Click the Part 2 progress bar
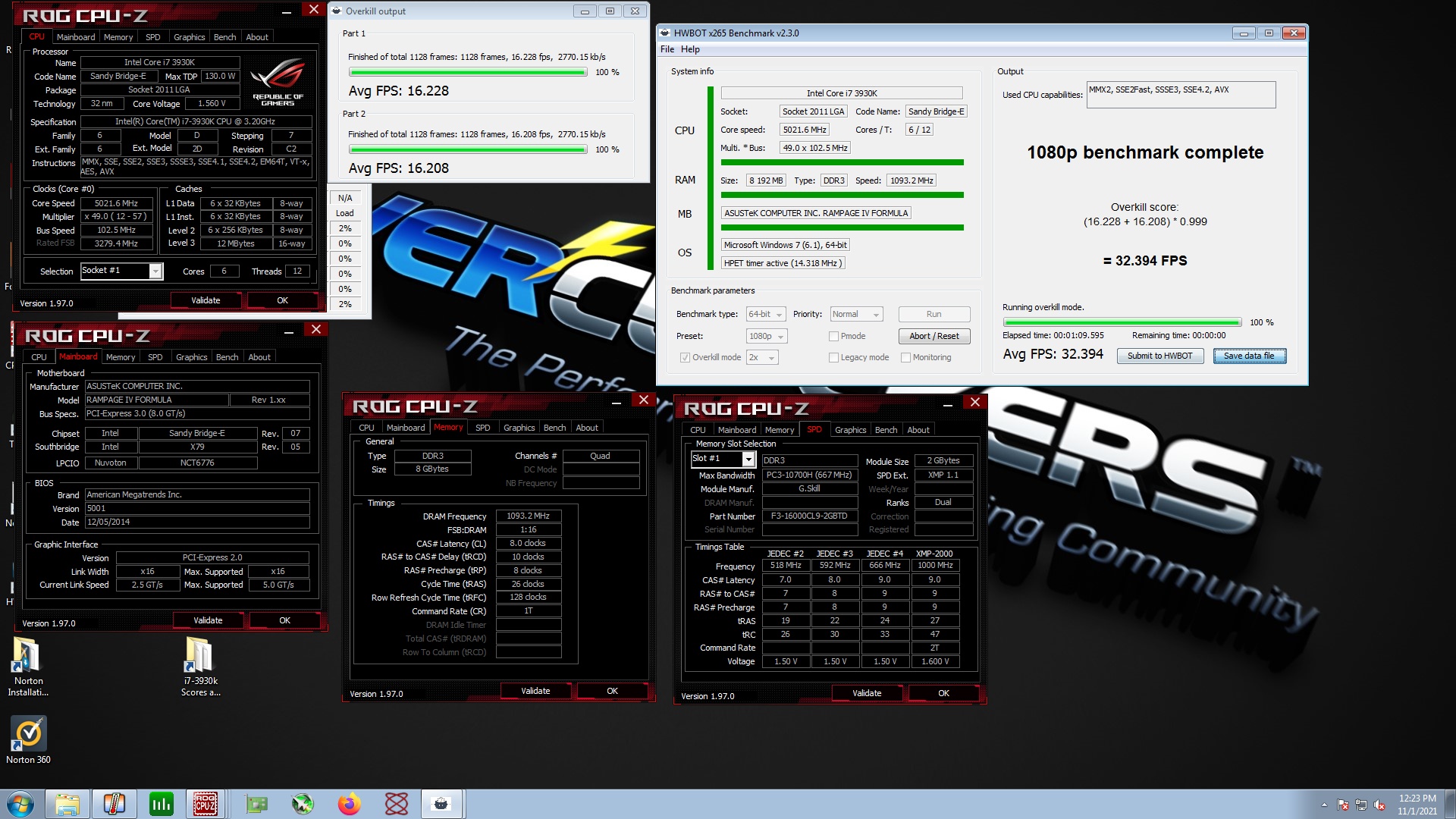Viewport: 1456px width, 819px height. point(468,150)
